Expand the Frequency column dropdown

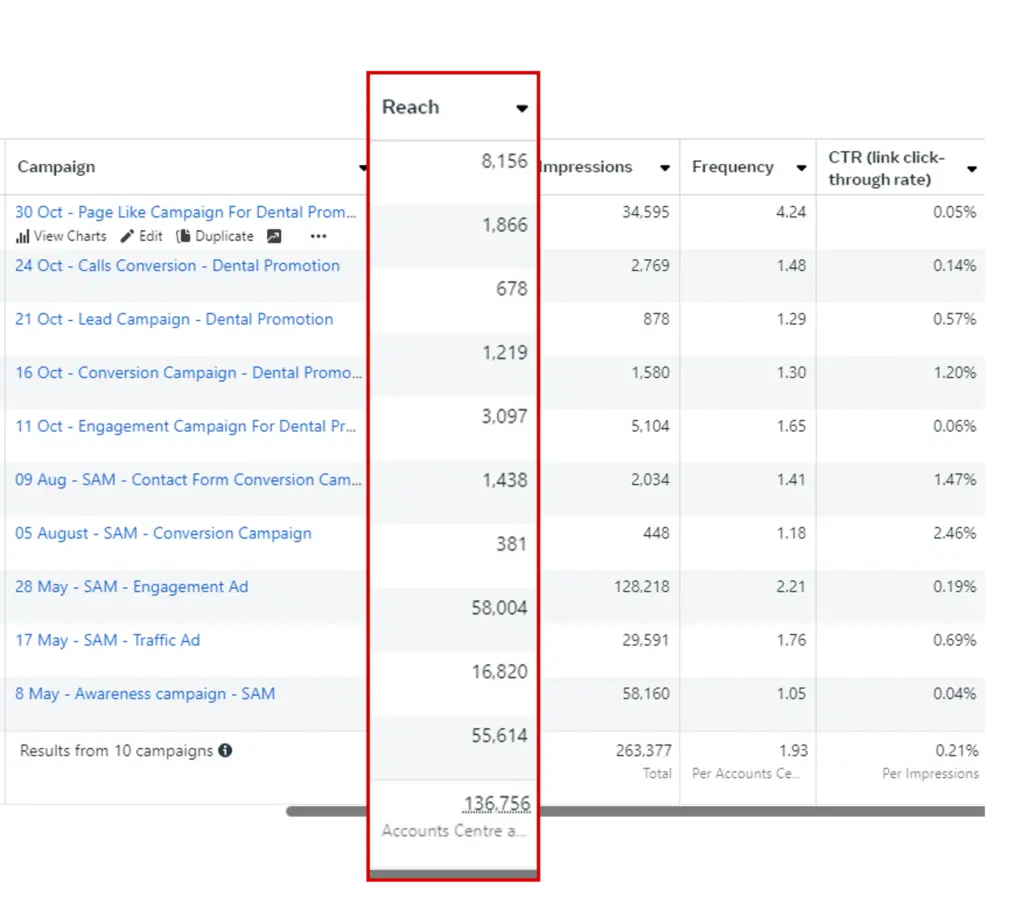point(801,168)
